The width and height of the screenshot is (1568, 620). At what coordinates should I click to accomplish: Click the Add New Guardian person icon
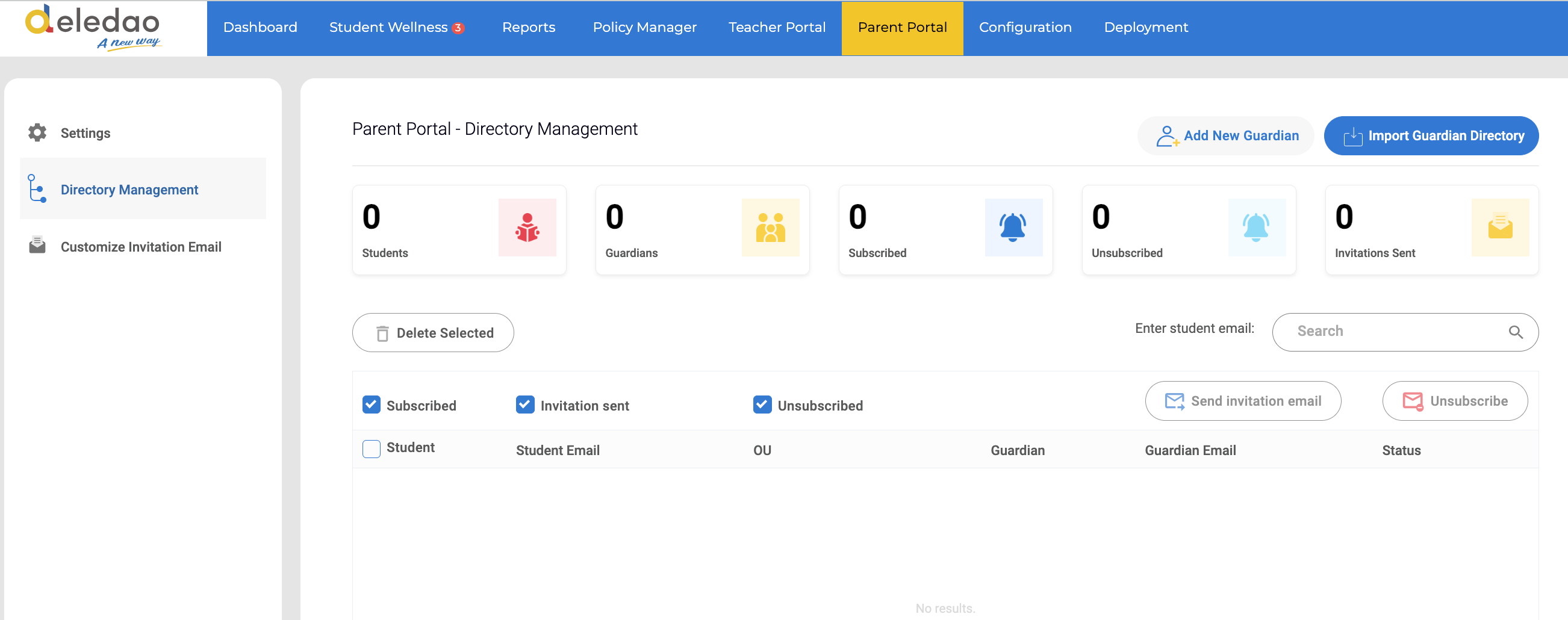click(x=1167, y=135)
